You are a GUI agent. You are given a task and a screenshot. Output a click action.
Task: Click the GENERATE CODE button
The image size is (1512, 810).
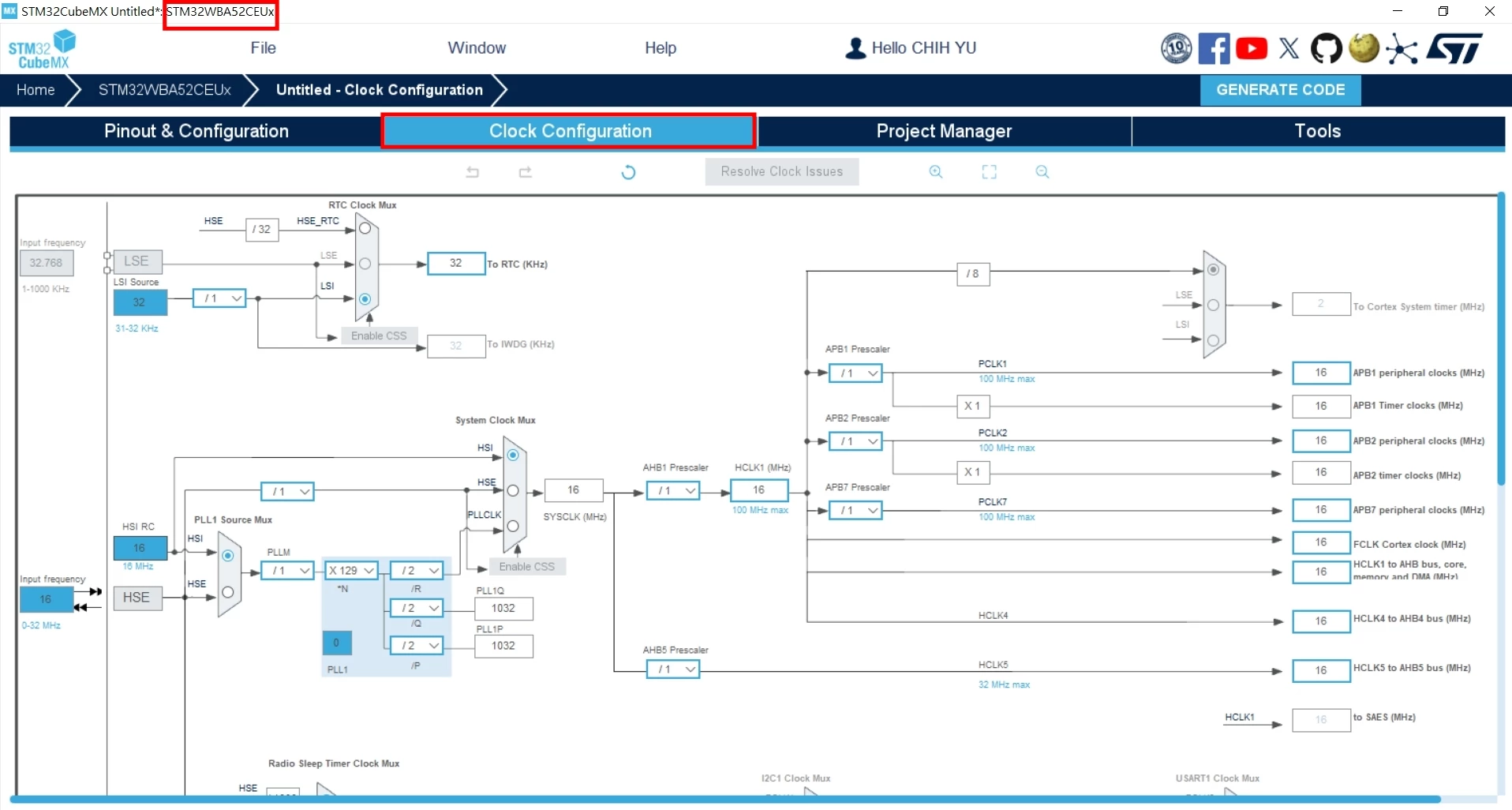[x=1281, y=90]
